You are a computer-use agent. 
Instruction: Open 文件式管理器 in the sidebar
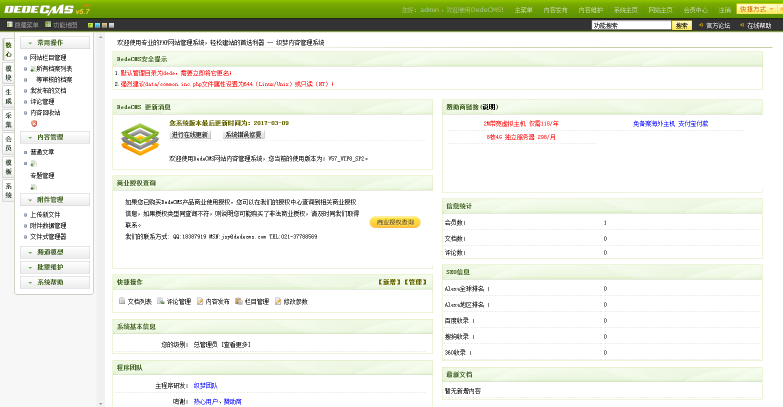click(48, 237)
